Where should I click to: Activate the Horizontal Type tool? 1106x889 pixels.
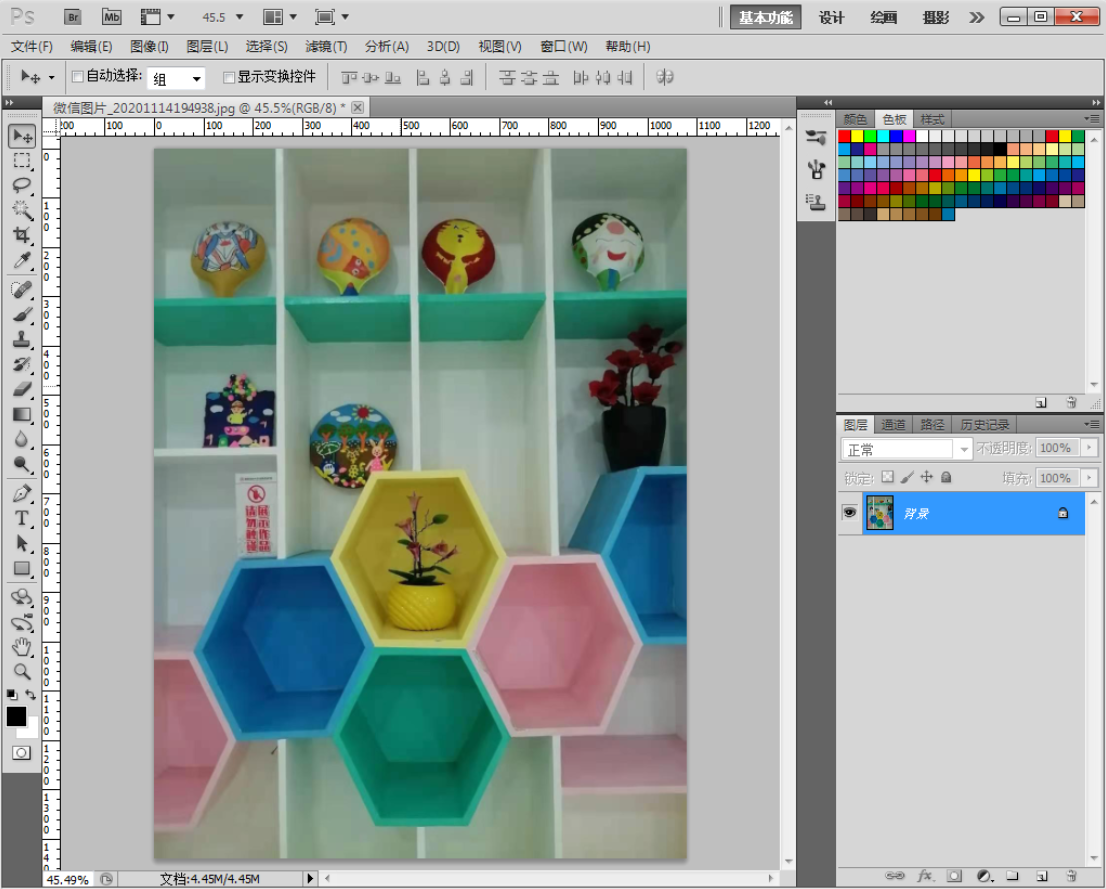pos(22,518)
